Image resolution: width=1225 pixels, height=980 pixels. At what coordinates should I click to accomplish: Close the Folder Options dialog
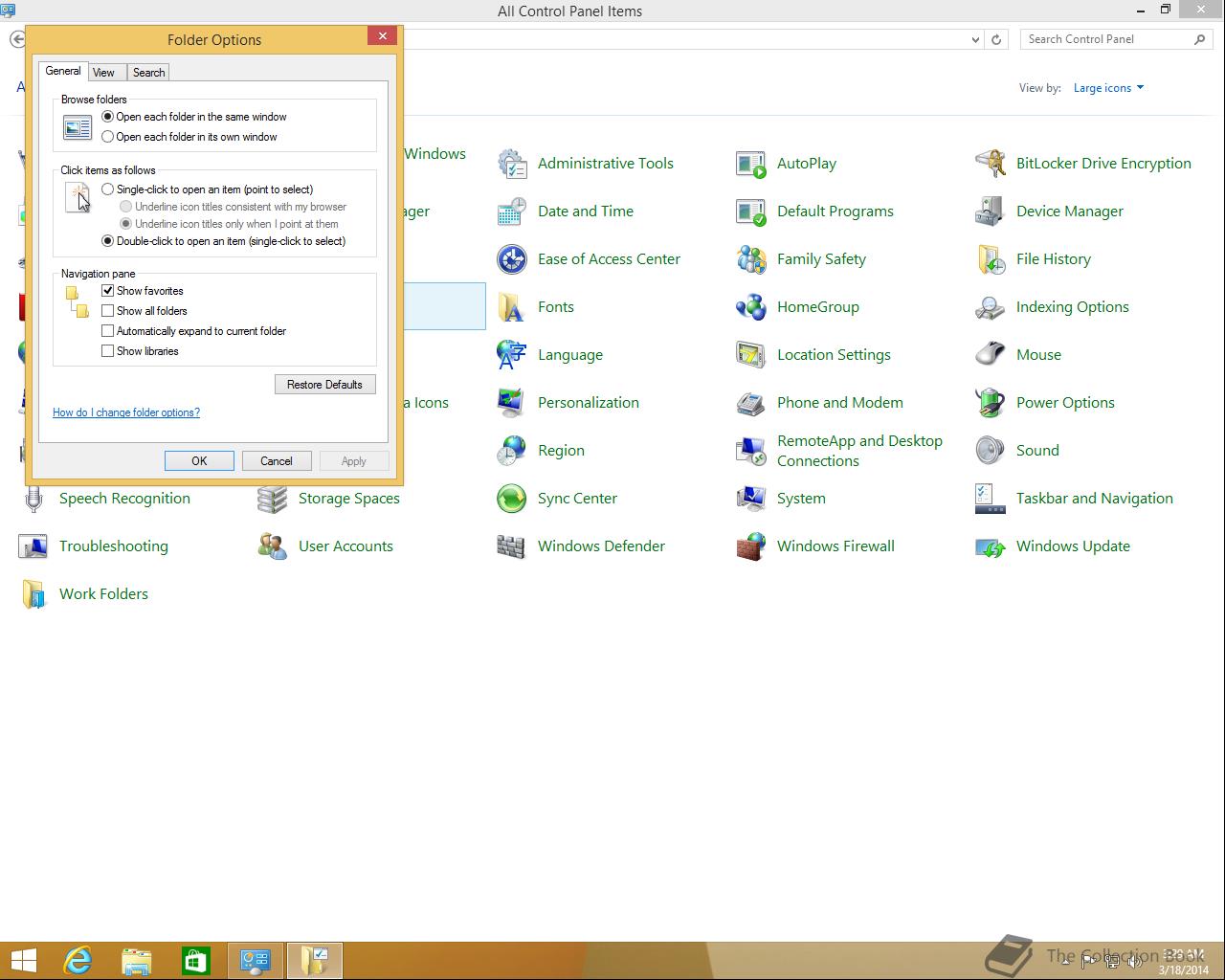pos(382,35)
